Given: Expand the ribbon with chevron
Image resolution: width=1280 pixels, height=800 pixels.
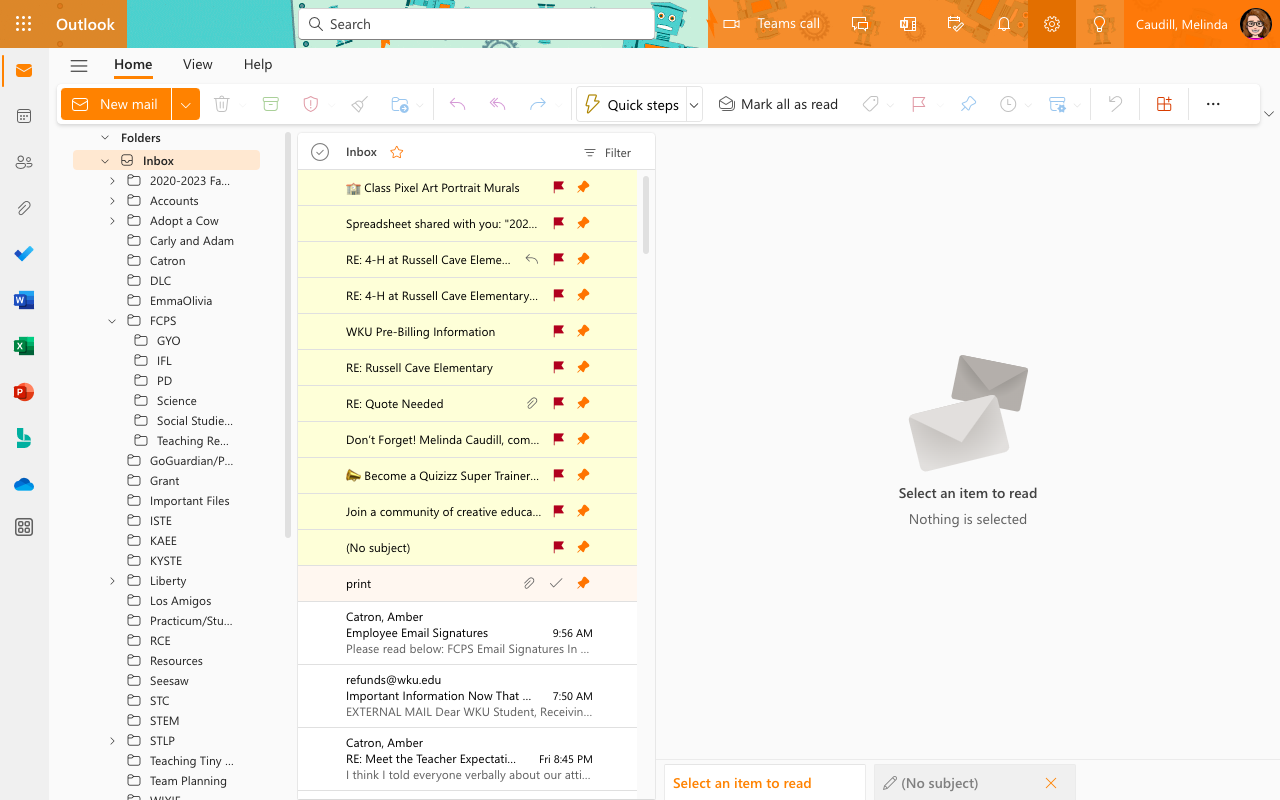Looking at the screenshot, I should (1269, 114).
